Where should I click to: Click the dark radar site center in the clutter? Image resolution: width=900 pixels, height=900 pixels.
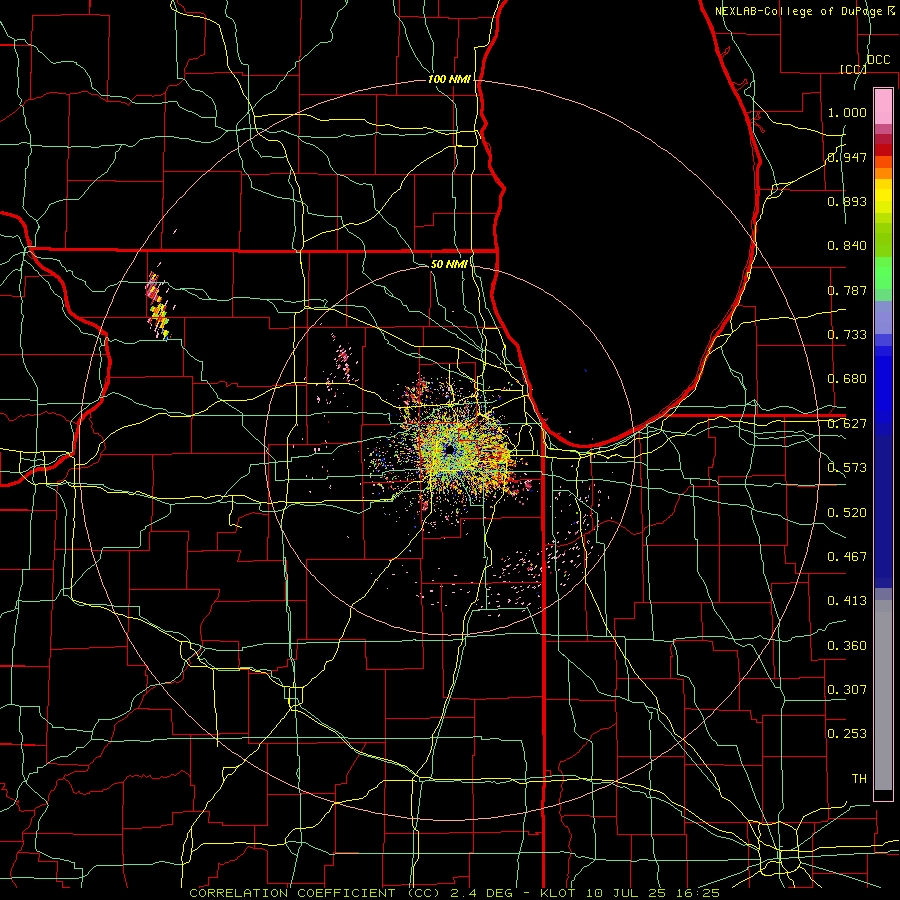point(449,451)
